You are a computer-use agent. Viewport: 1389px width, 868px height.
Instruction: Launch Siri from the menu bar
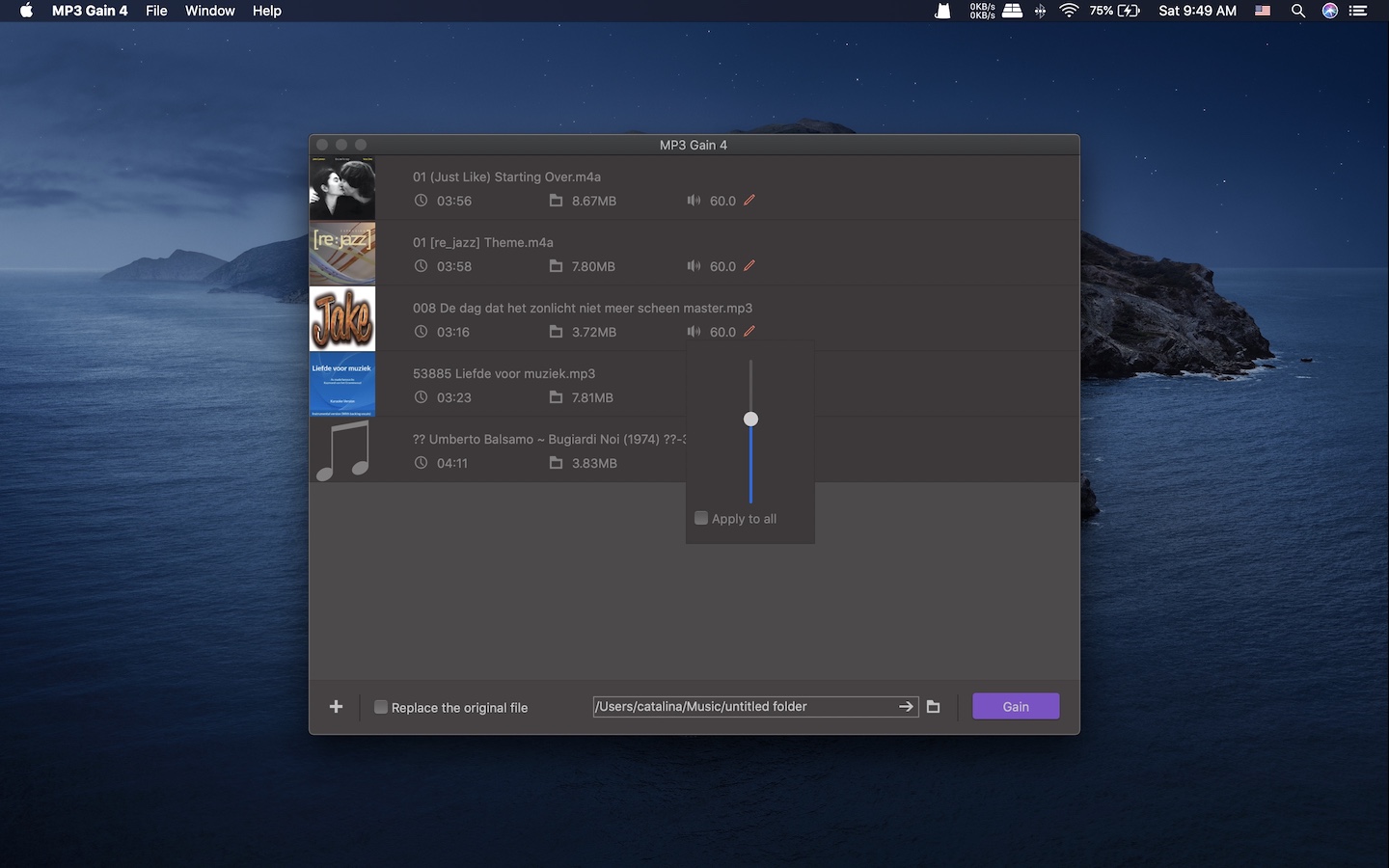(1330, 11)
